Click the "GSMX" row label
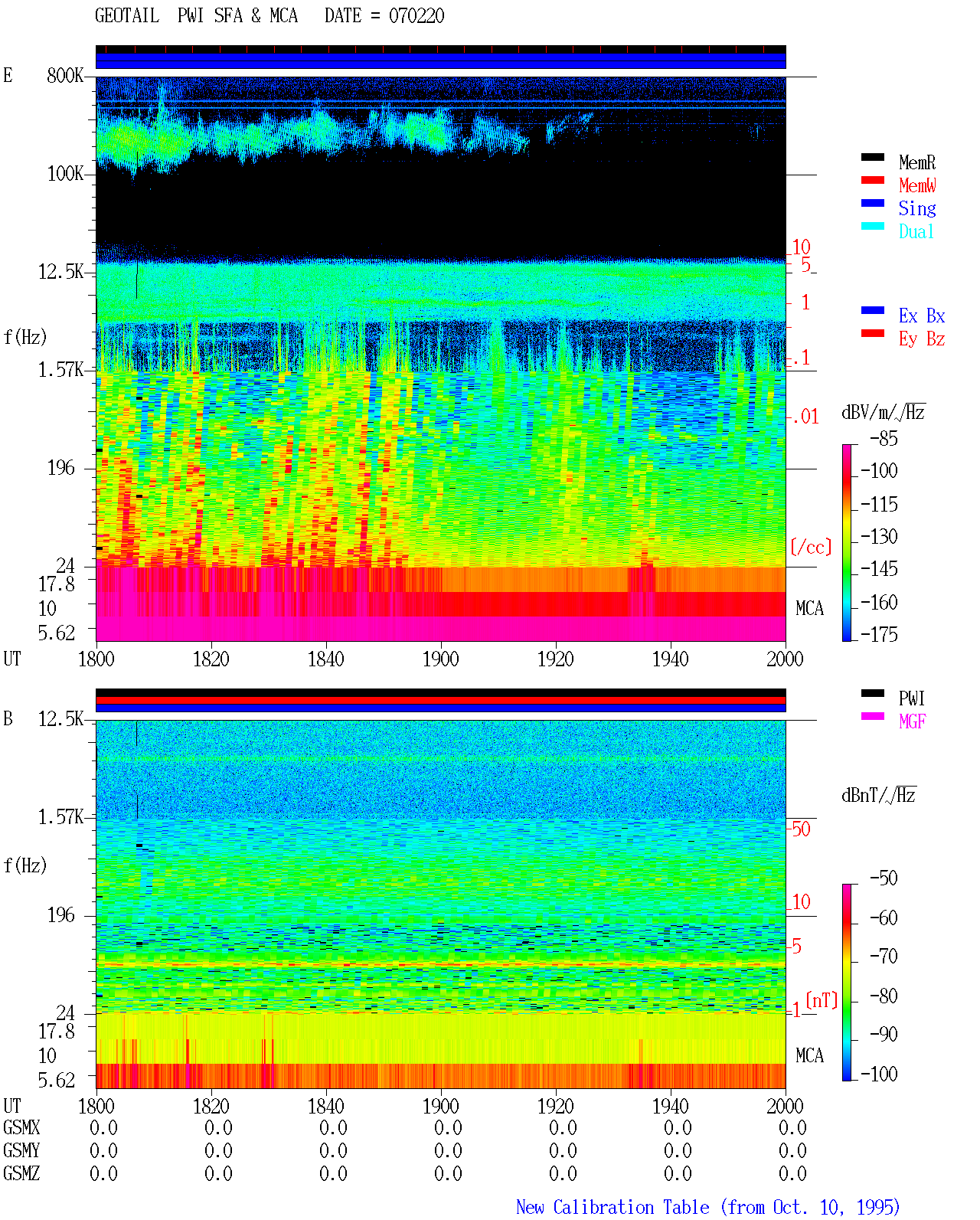Image resolution: width=980 pixels, height=1220 pixels. pos(21,1128)
